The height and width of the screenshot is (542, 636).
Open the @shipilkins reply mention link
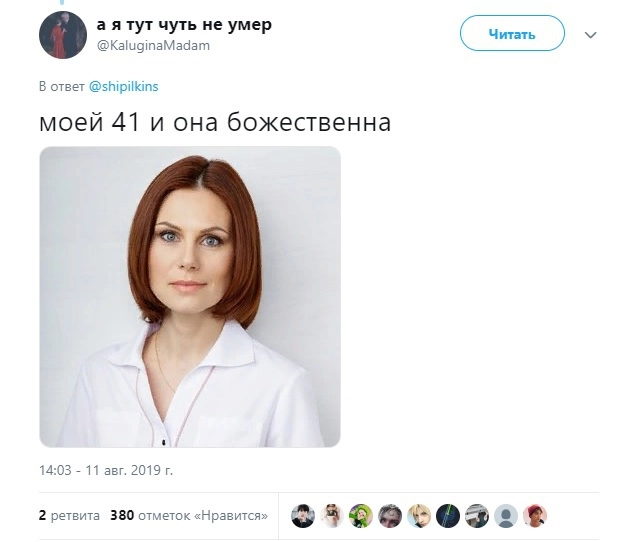(x=123, y=86)
